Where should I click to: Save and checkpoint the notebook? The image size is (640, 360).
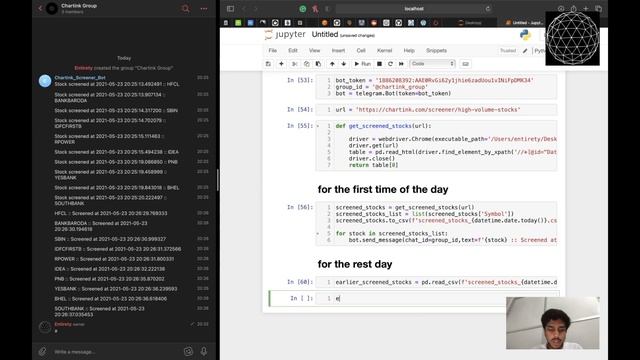click(268, 64)
